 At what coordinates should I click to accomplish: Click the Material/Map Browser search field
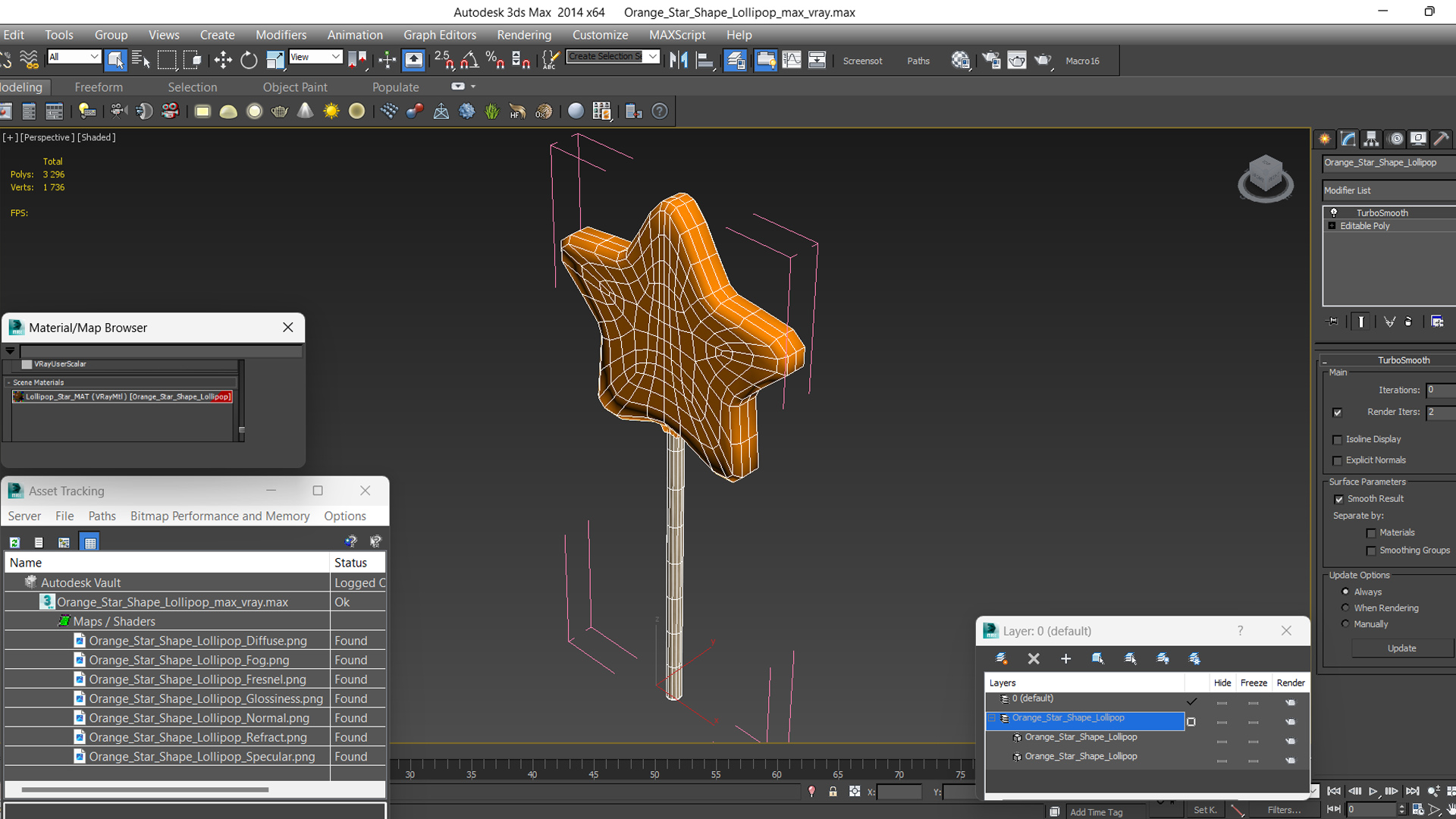pyautogui.click(x=161, y=351)
